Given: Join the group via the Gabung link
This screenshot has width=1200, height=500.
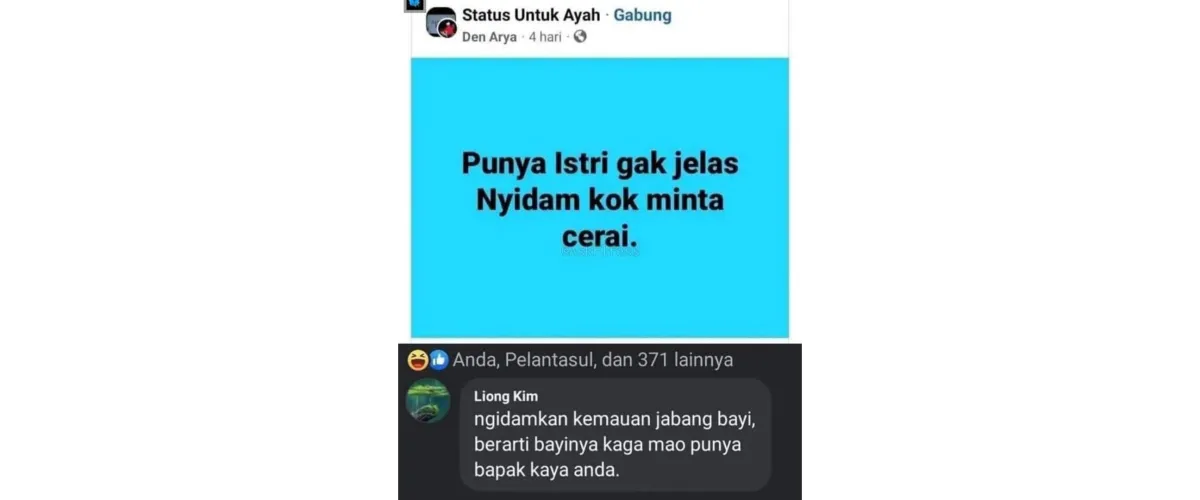Looking at the screenshot, I should pos(642,15).
